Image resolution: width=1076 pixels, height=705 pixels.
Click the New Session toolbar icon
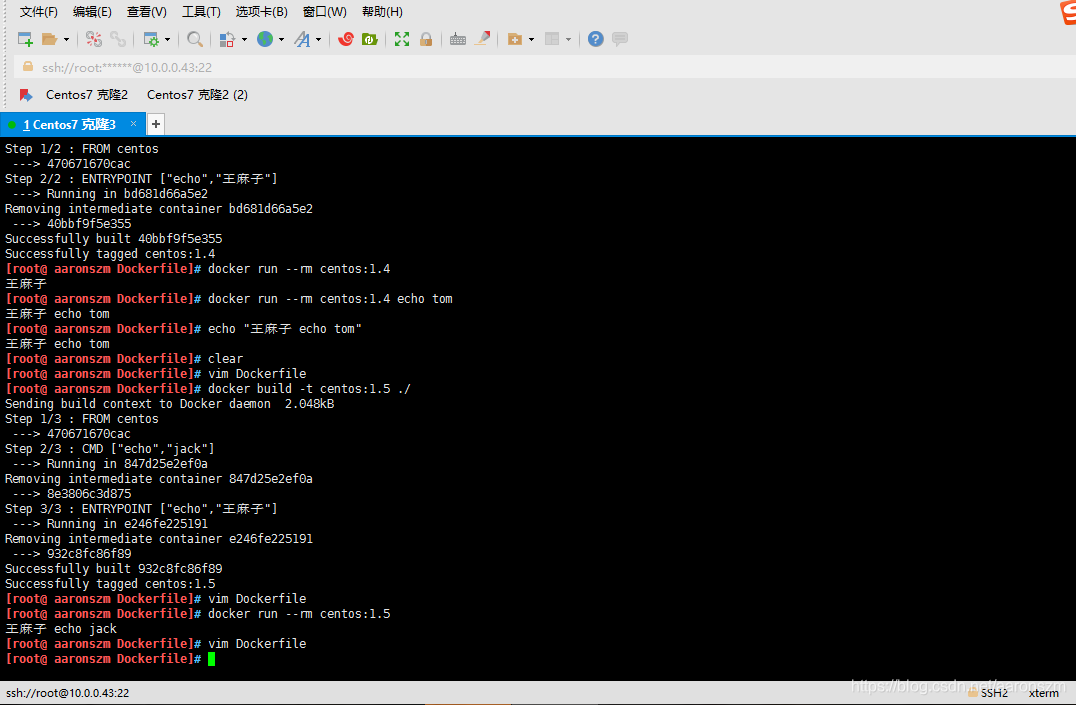[x=25, y=39]
